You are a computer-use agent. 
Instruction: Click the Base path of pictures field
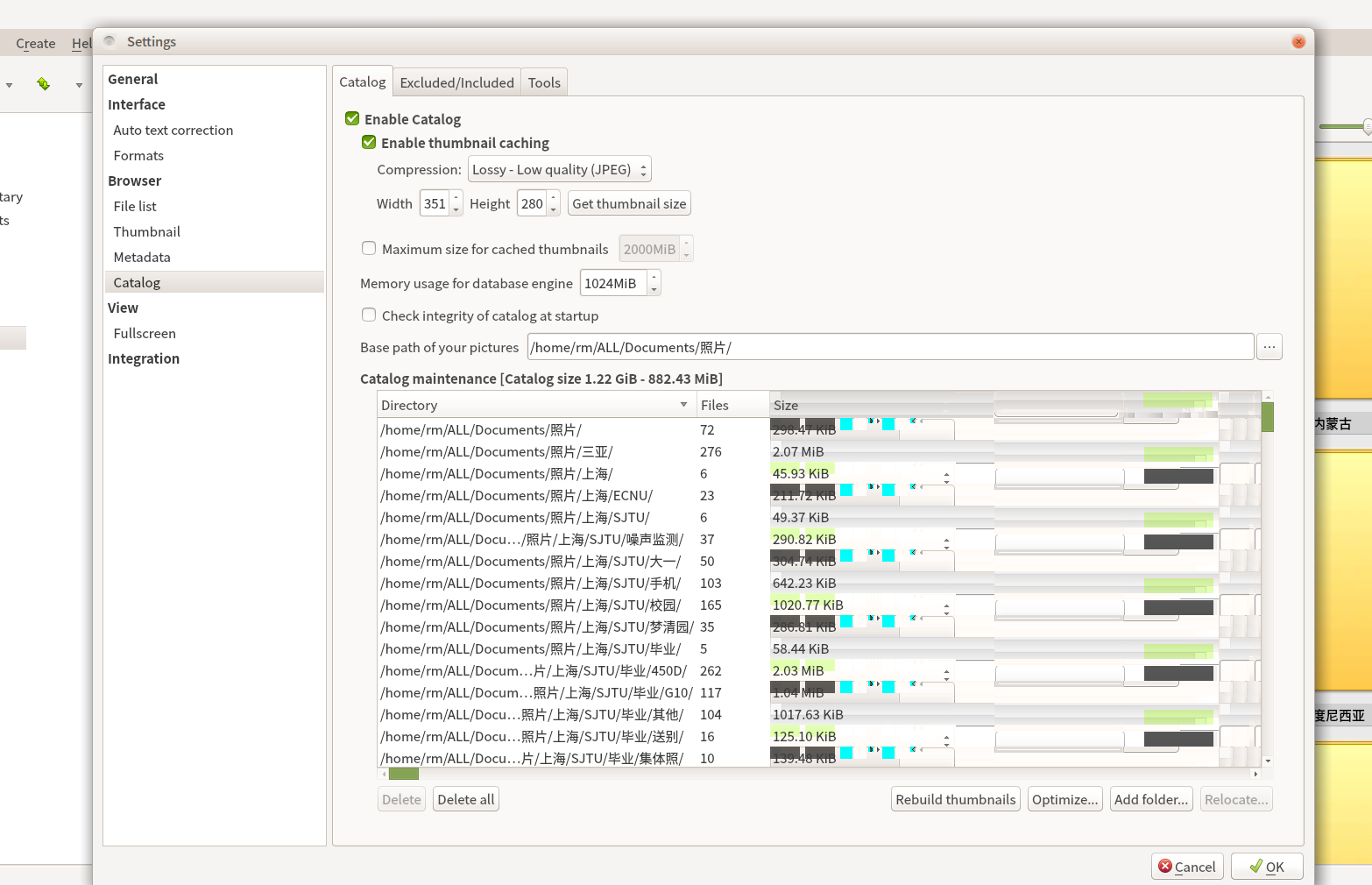(x=889, y=347)
